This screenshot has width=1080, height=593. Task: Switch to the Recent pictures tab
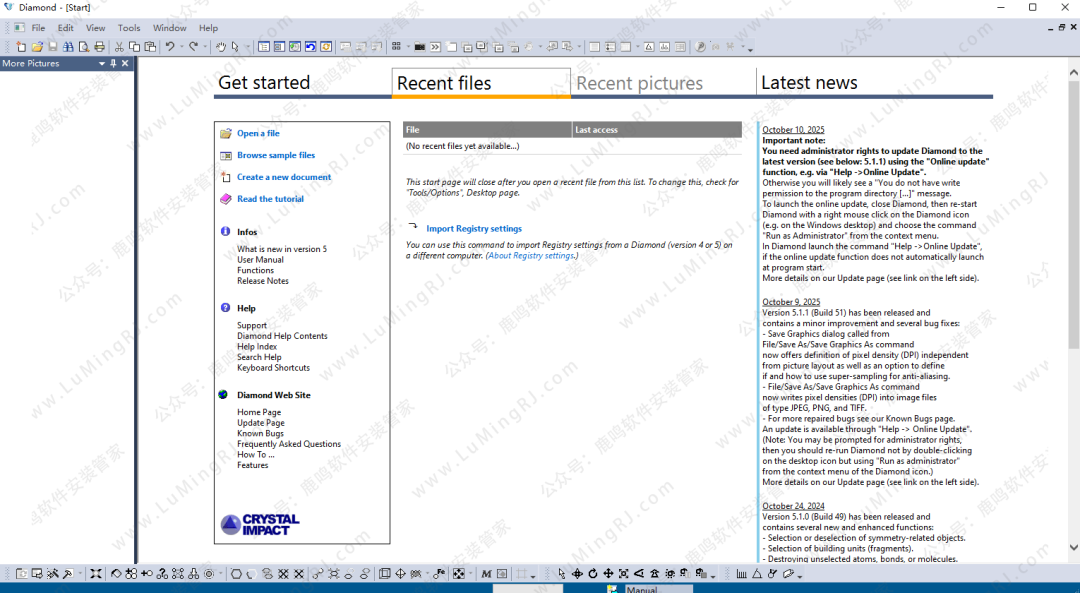639,84
